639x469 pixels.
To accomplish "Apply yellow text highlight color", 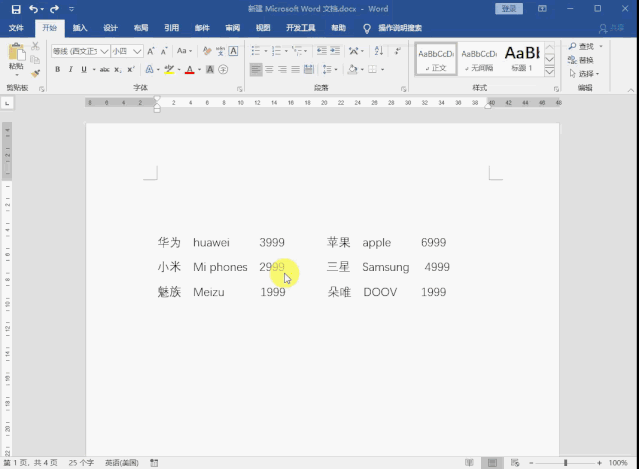I will pos(169,70).
